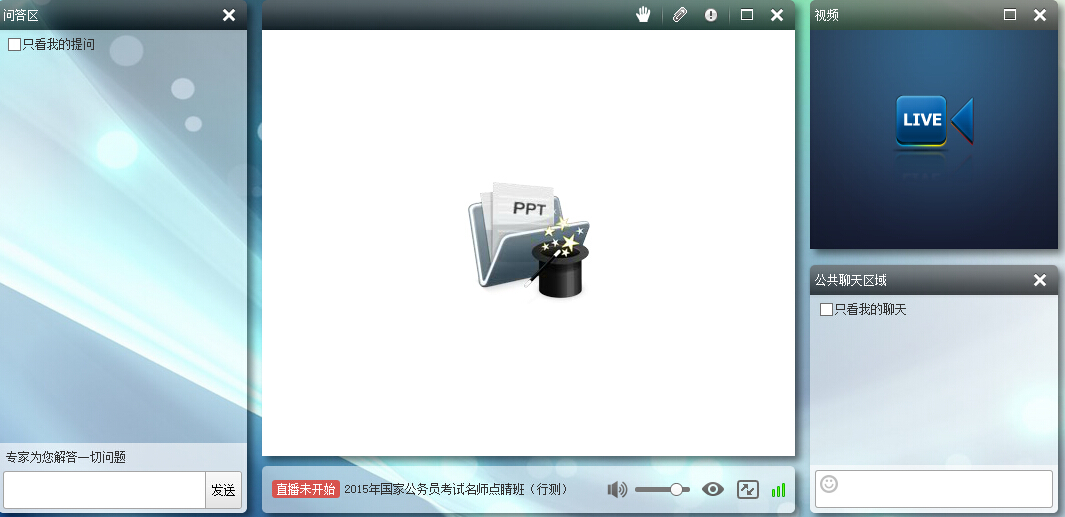This screenshot has width=1065, height=517.
Task: Close the 视频 panel
Action: [x=1040, y=15]
